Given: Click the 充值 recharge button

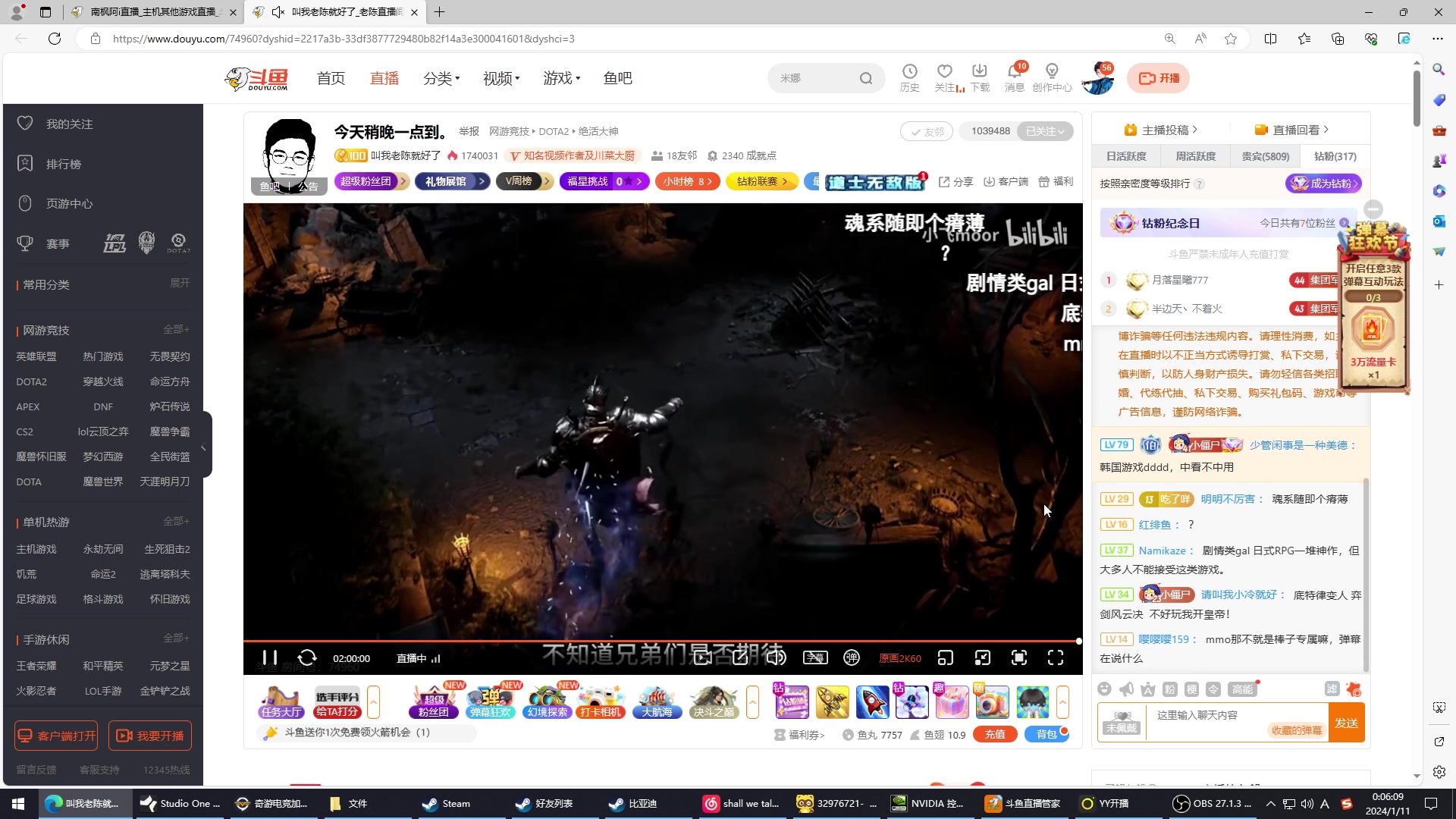Looking at the screenshot, I should 995,734.
